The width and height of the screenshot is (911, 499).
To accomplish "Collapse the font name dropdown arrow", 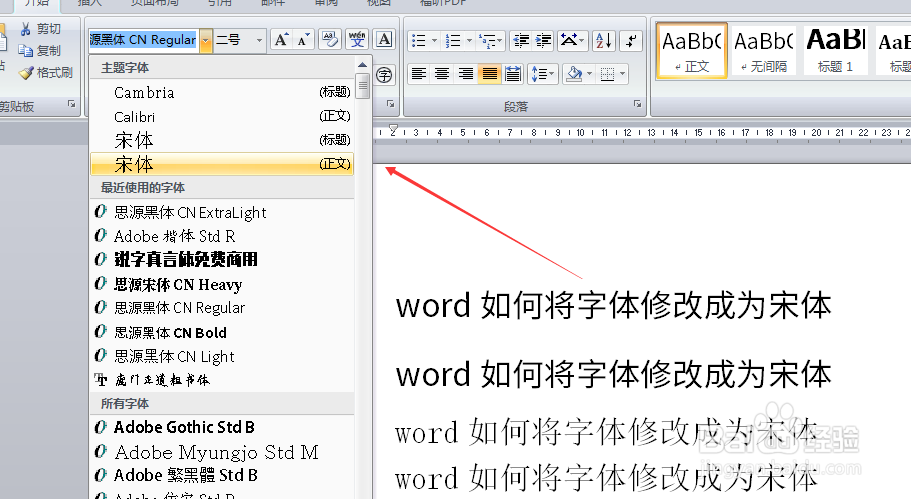I will tap(206, 41).
